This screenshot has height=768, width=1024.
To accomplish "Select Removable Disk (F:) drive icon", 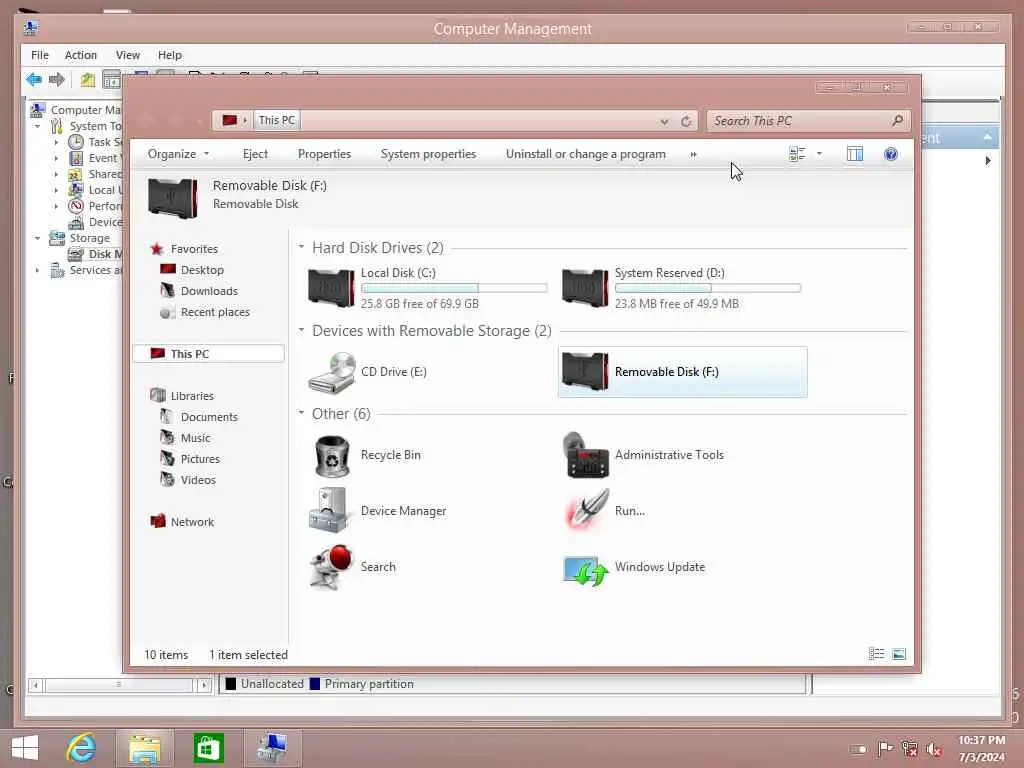I will pos(585,372).
